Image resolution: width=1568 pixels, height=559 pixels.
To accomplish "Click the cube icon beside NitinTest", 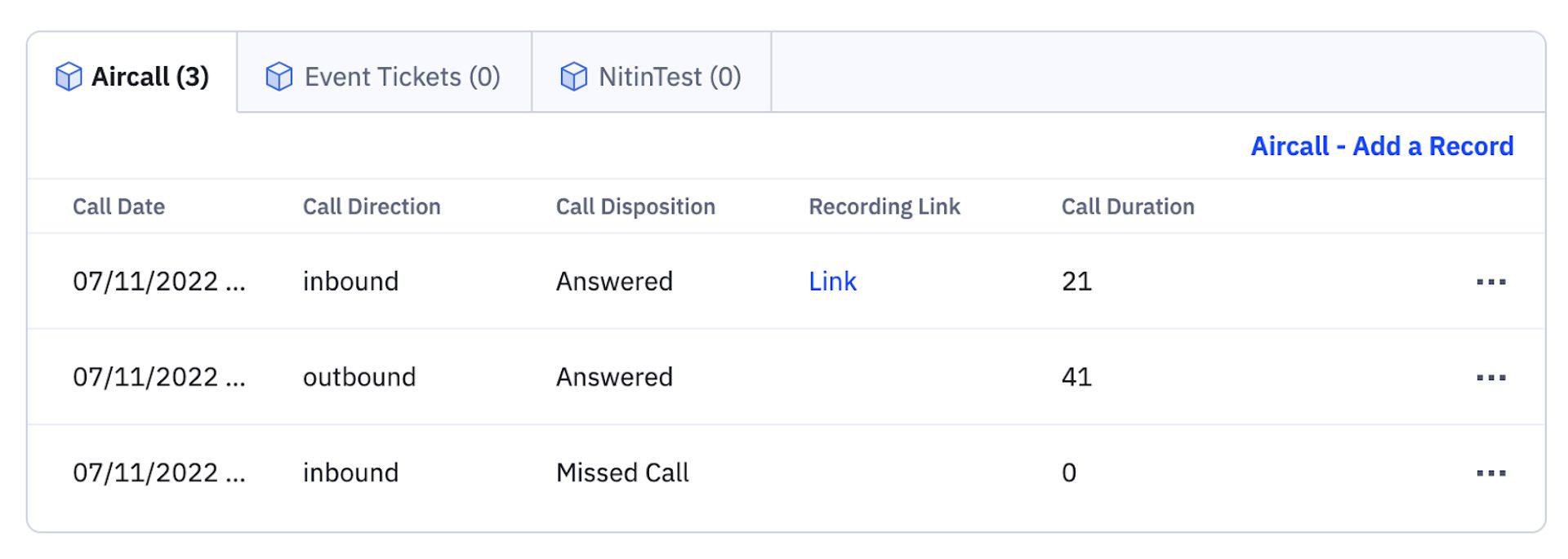I will 573,77.
